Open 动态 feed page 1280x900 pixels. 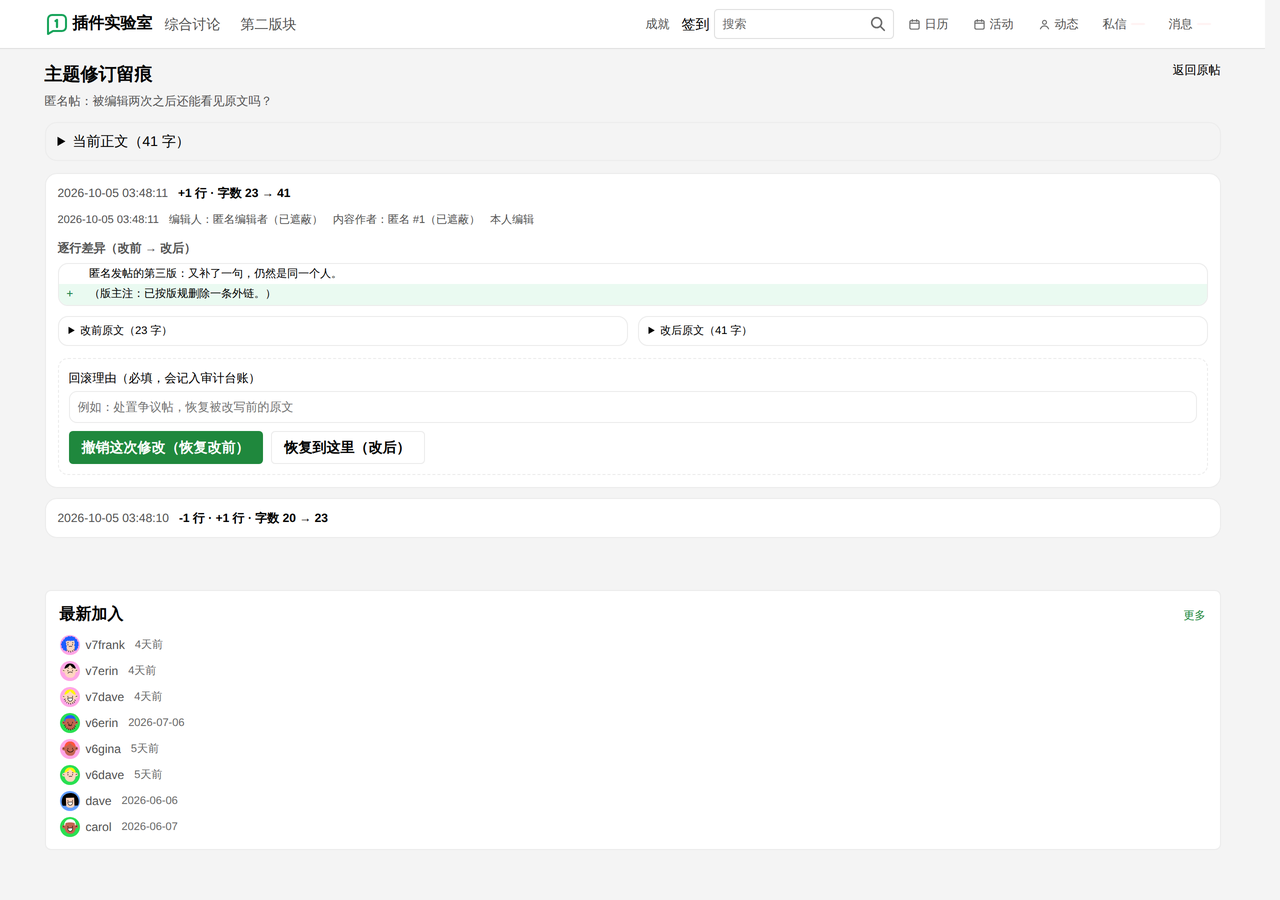[1059, 24]
